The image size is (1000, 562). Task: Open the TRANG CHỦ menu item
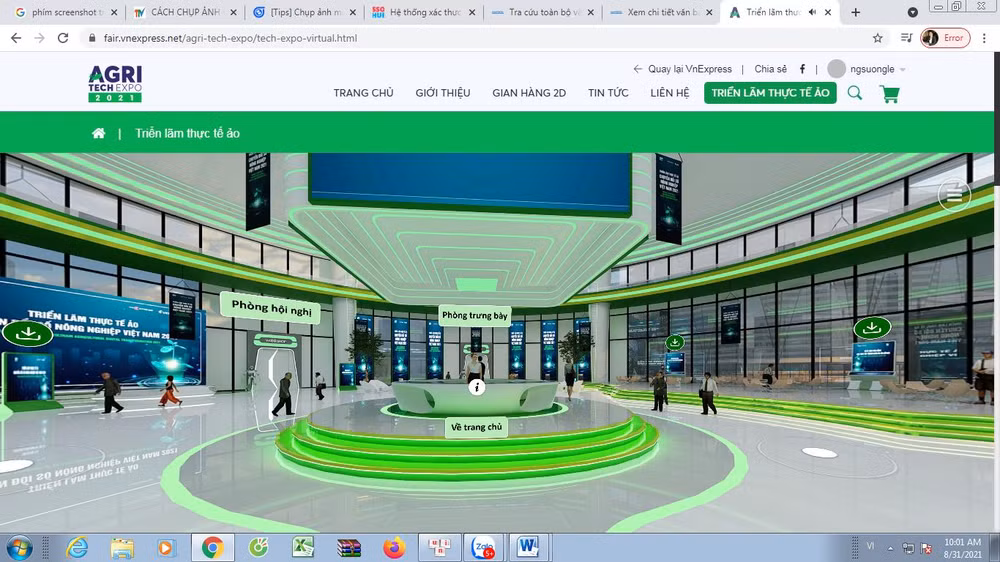[x=364, y=93]
